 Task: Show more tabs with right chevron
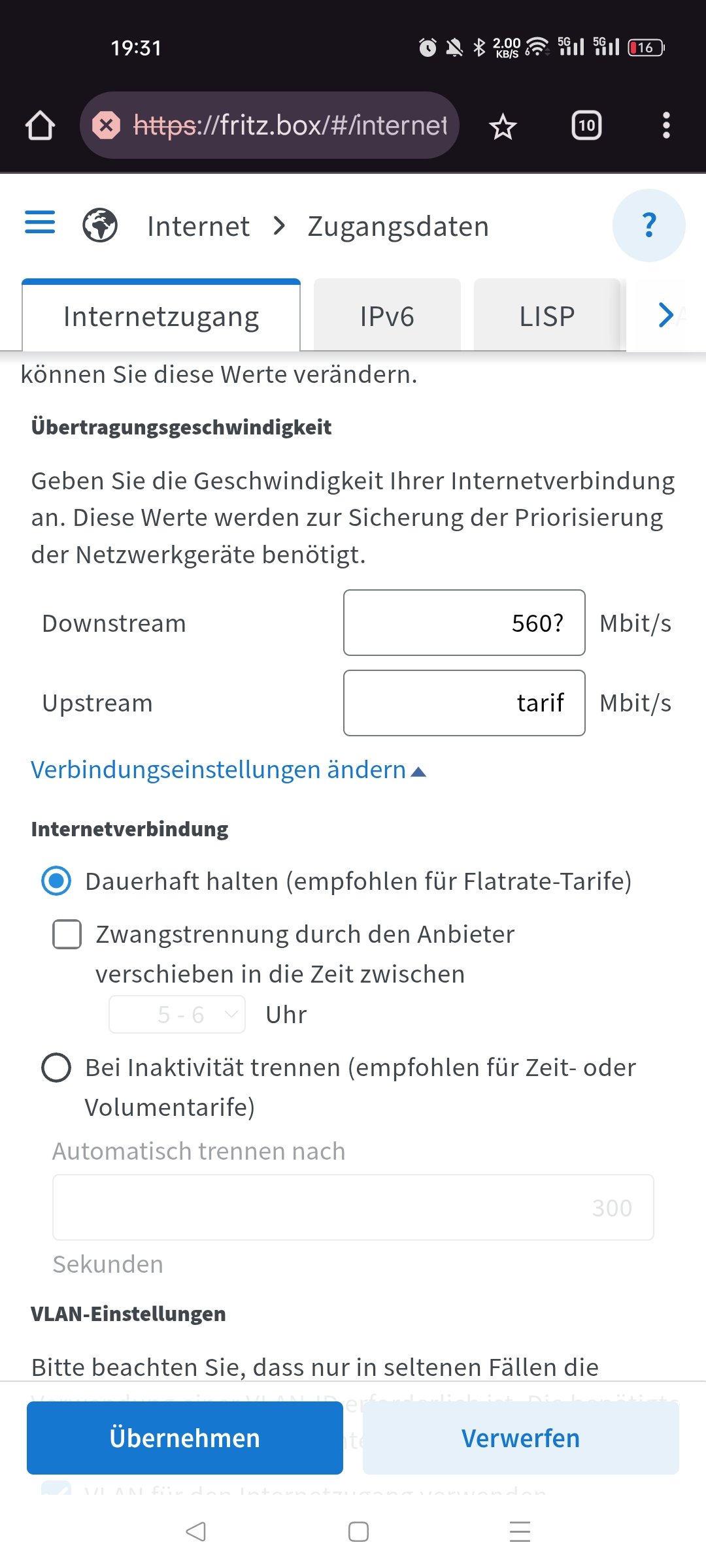pos(665,315)
